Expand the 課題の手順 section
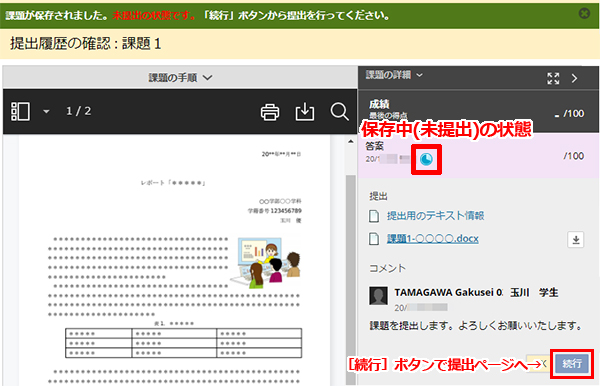The height and width of the screenshot is (386, 600). (180, 78)
